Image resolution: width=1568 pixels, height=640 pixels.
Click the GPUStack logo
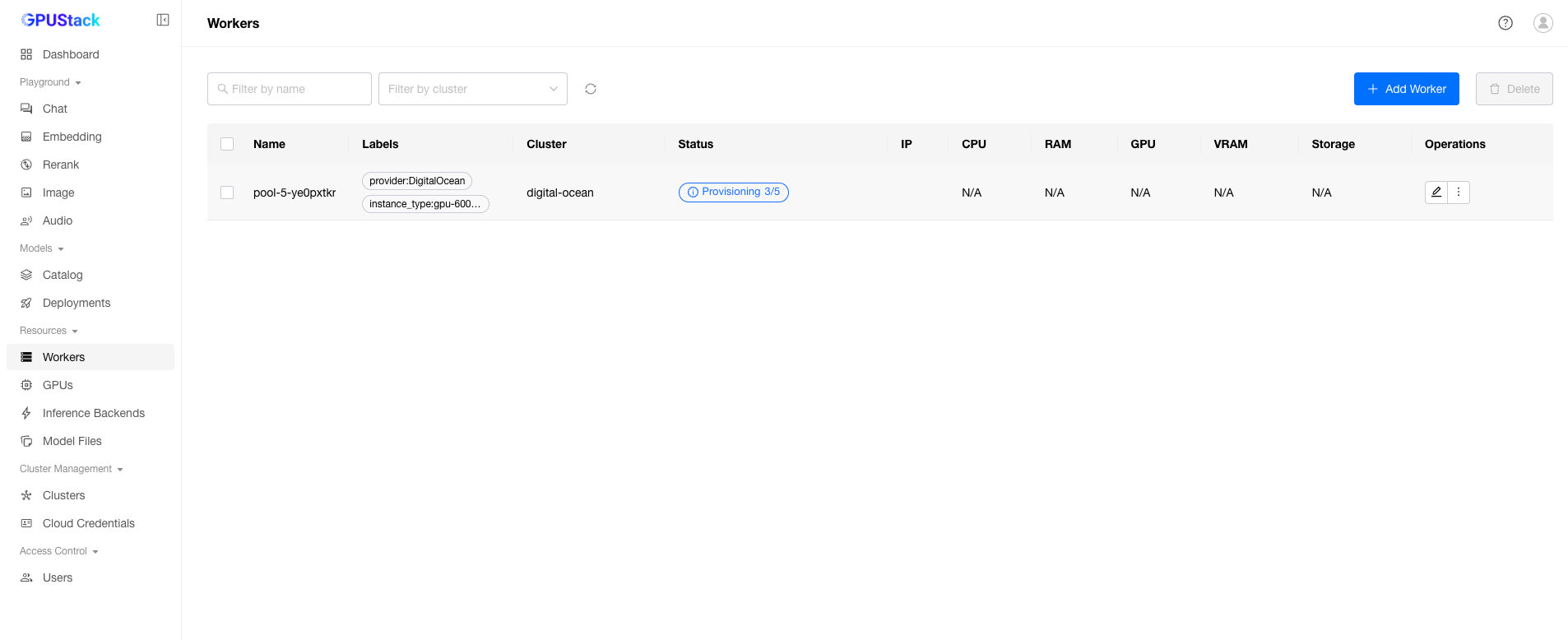coord(61,20)
